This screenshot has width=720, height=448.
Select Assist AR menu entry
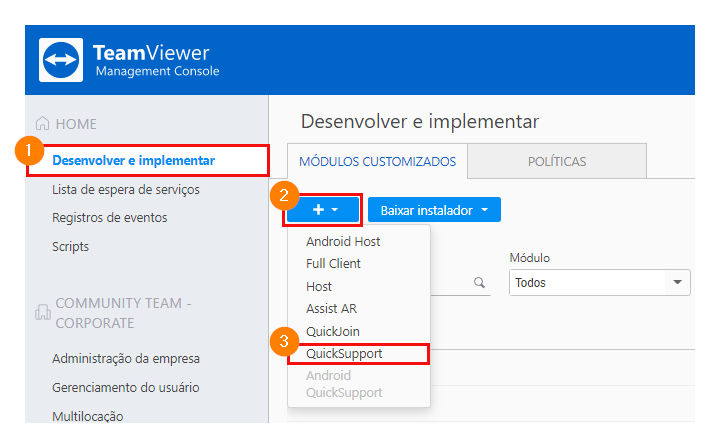coord(331,308)
